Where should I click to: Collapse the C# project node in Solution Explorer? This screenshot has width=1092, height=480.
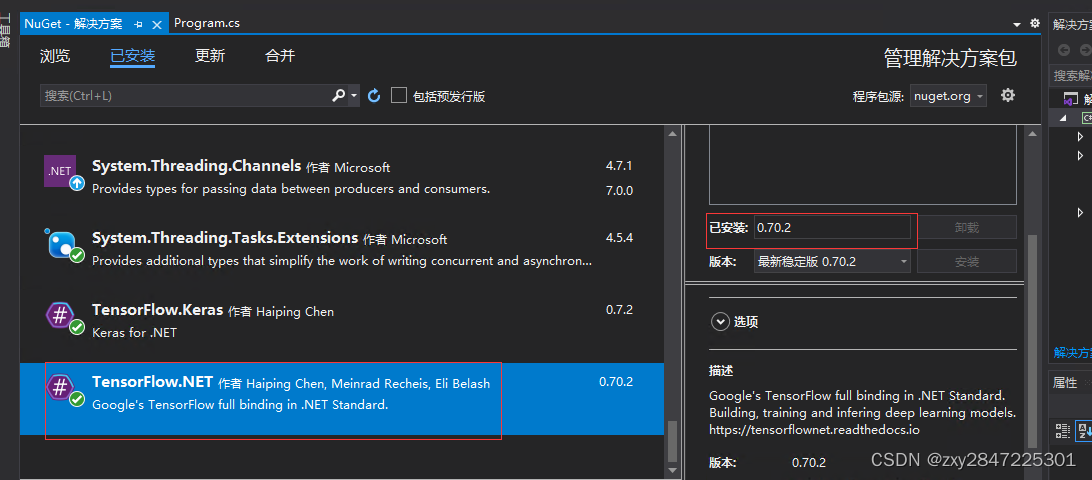[x=1063, y=118]
